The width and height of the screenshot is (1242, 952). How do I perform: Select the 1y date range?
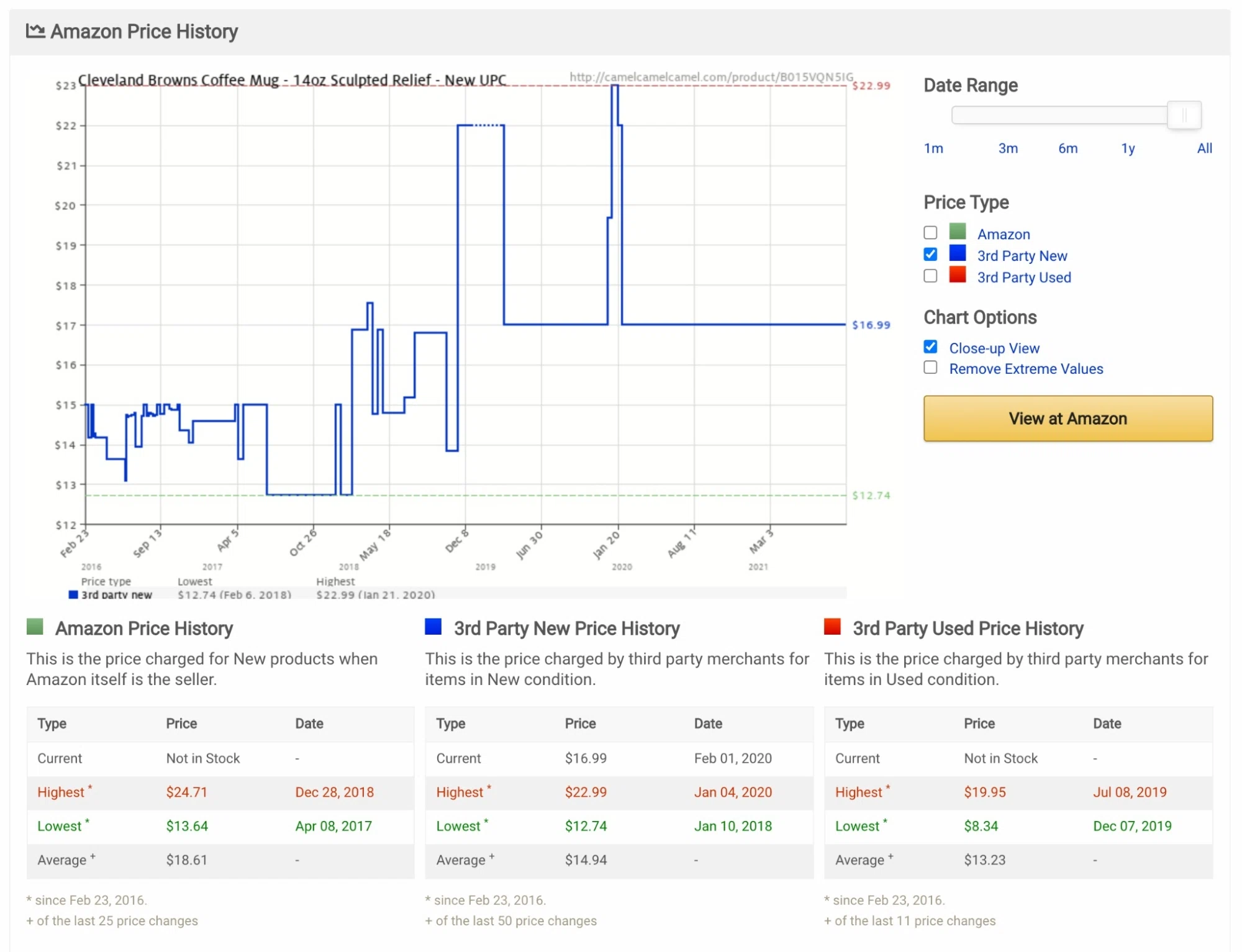click(1128, 148)
